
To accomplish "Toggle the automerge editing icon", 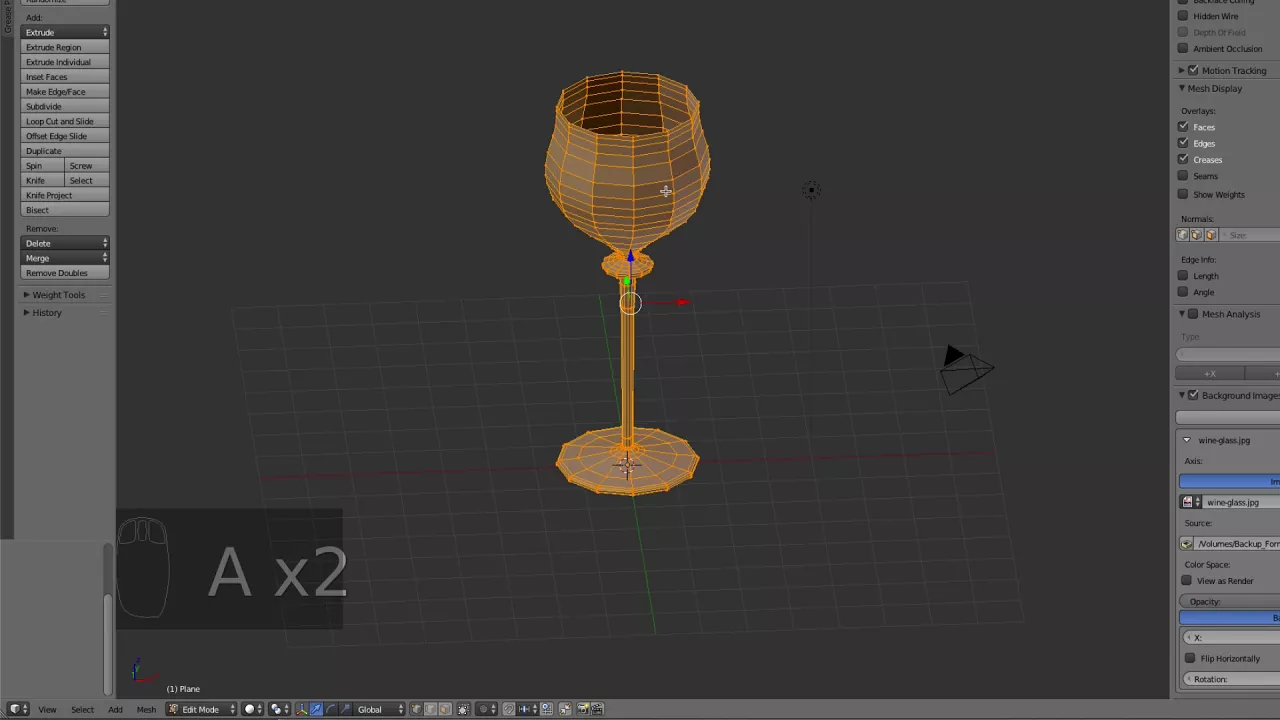I will 565,709.
